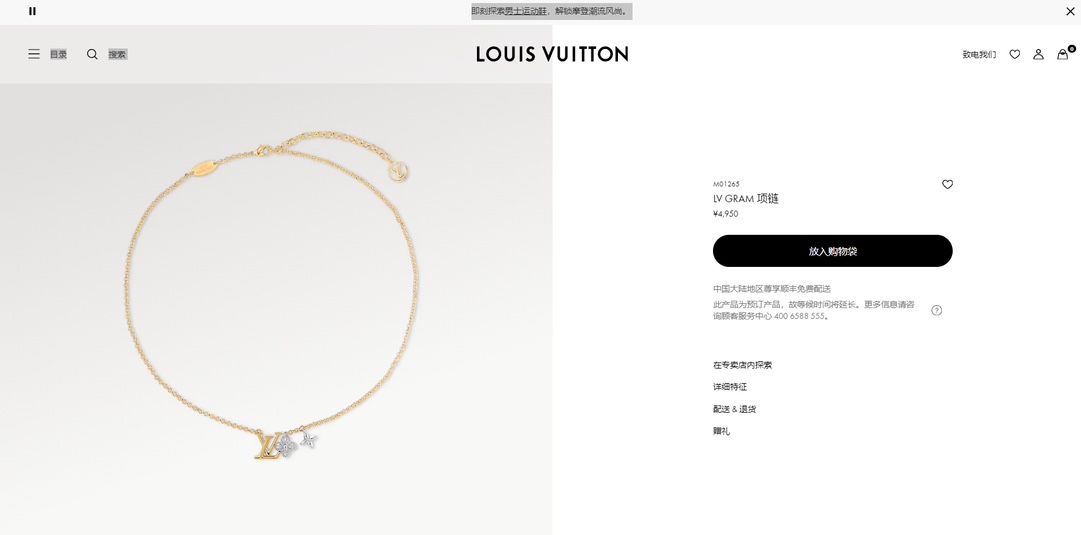This screenshot has width=1081, height=535.
Task: Go to Louis Vuitton homepage via logo
Action: point(552,54)
